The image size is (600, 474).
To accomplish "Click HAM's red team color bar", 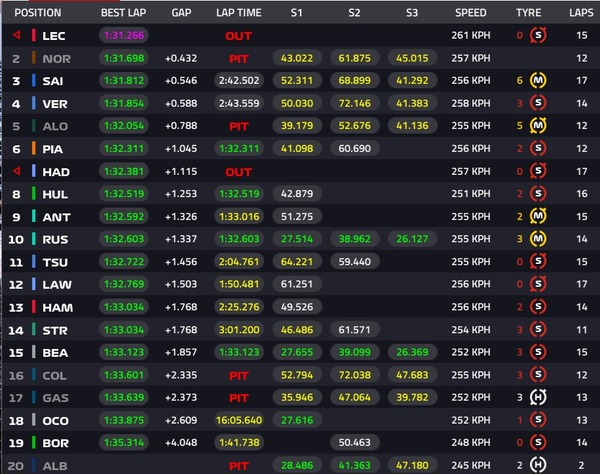I will (34, 307).
